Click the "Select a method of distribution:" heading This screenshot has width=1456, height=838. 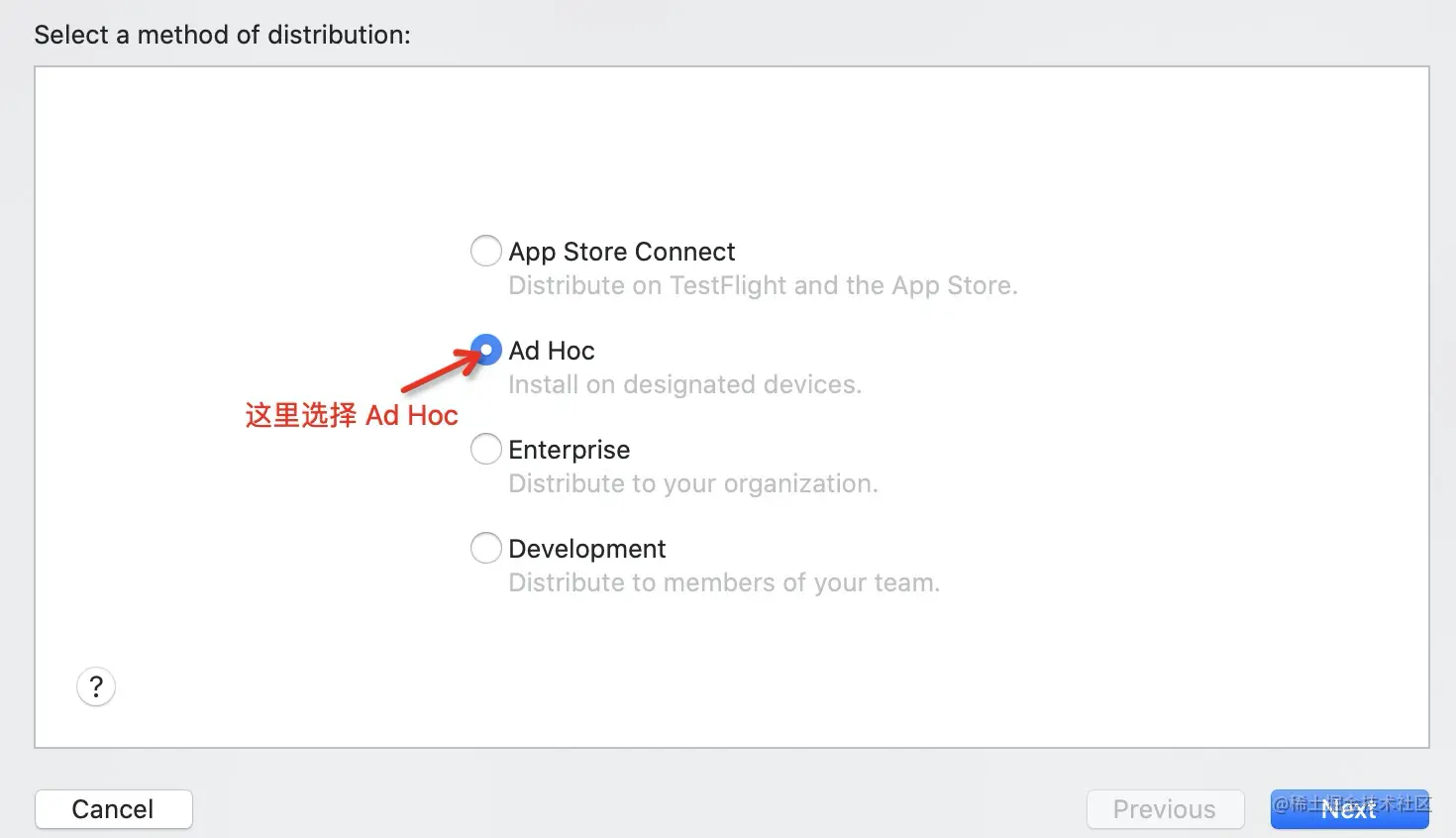point(222,35)
